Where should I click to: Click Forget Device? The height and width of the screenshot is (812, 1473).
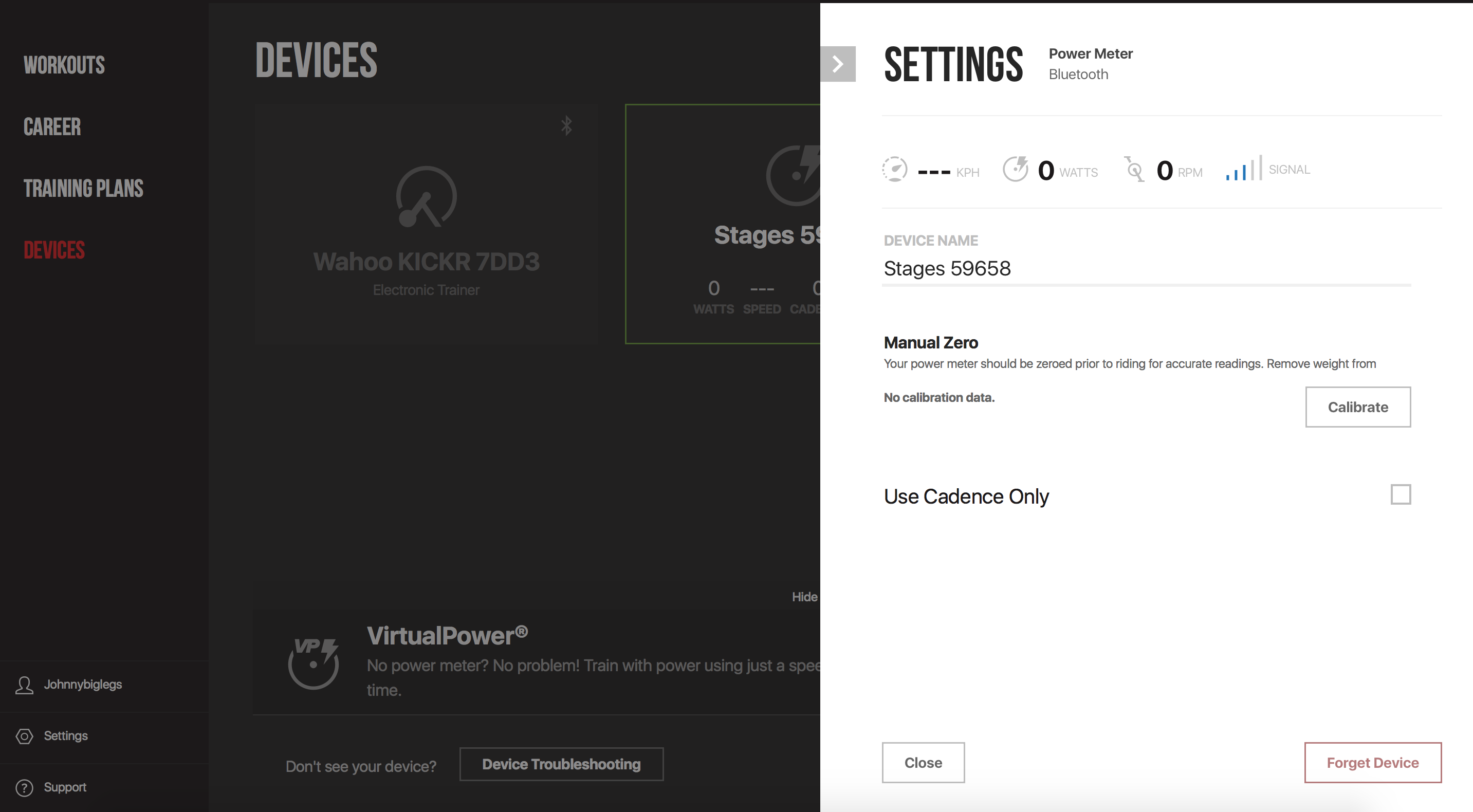pyautogui.click(x=1373, y=763)
